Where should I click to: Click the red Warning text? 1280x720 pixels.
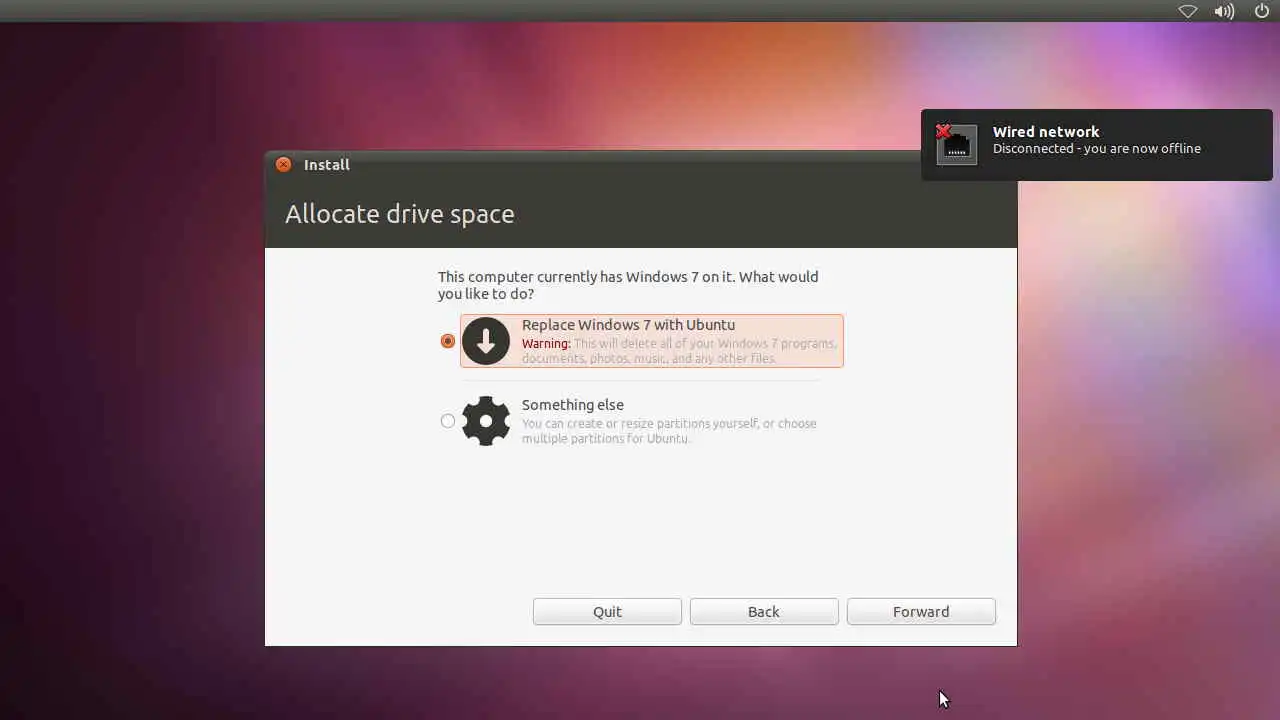pos(546,344)
